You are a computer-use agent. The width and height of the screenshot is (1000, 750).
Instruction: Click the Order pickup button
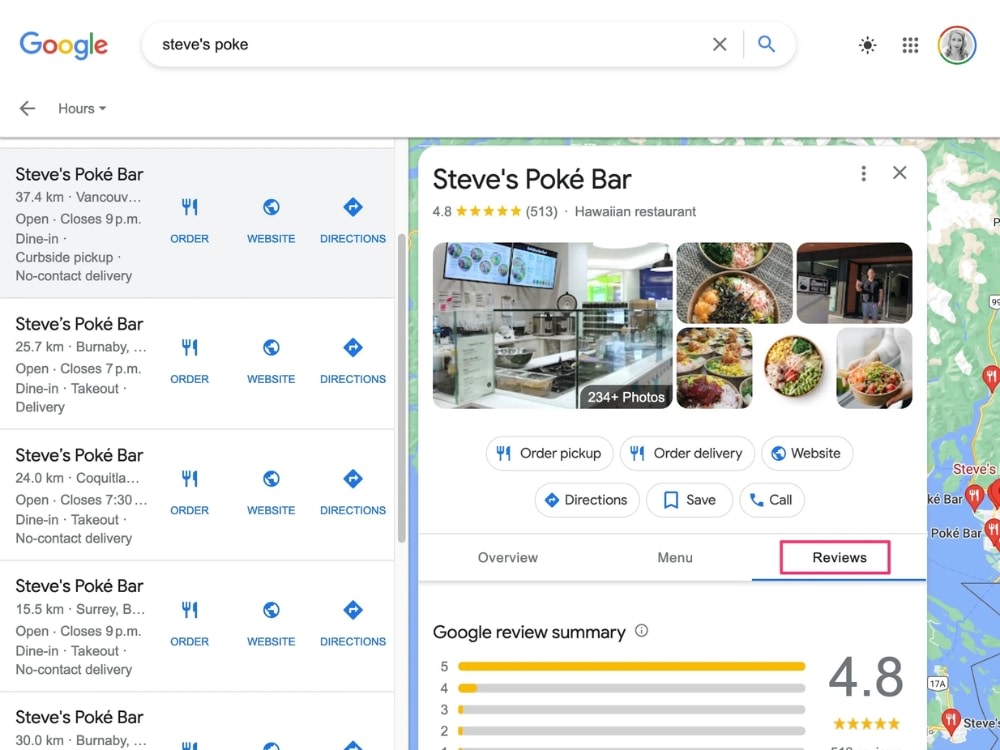click(549, 453)
